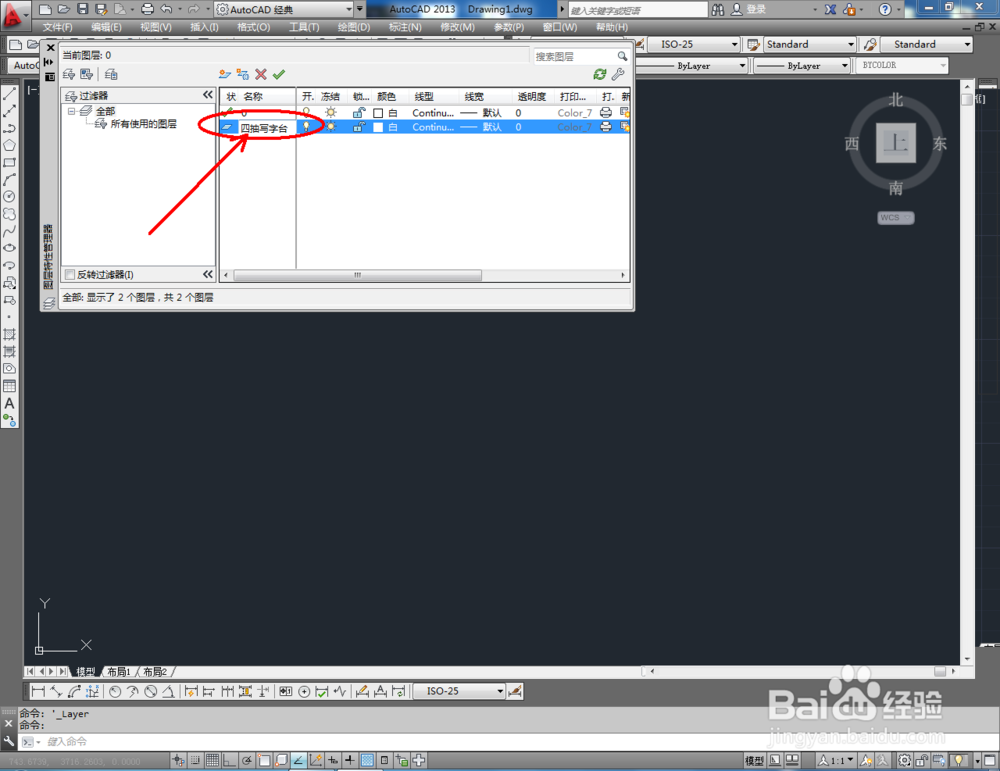The image size is (1000, 771).
Task: Collapse the 全部 filter tree node
Action: coord(71,111)
